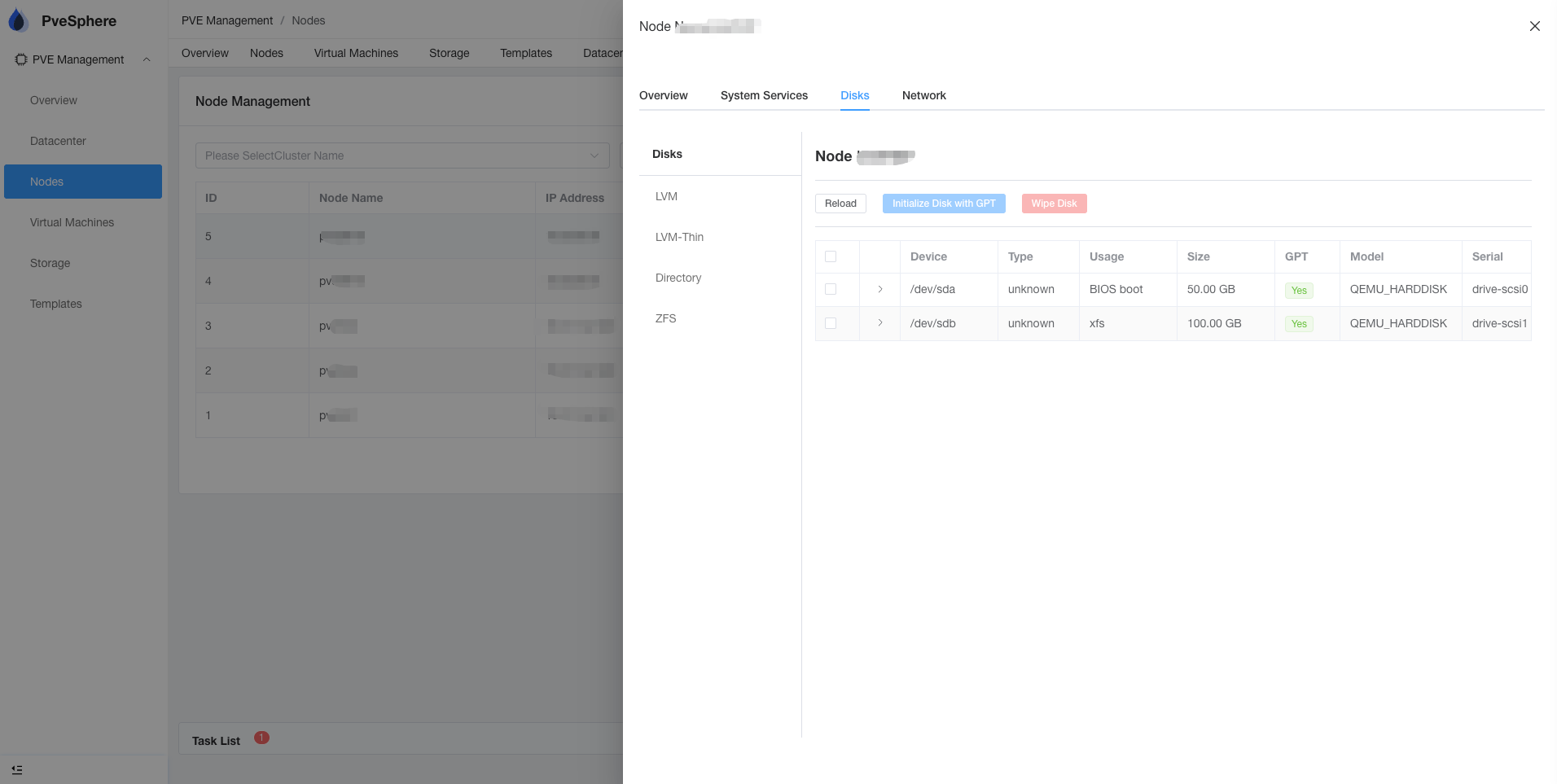This screenshot has height=784, width=1557.
Task: Select the /dev/sda disk checkbox
Action: (x=831, y=289)
